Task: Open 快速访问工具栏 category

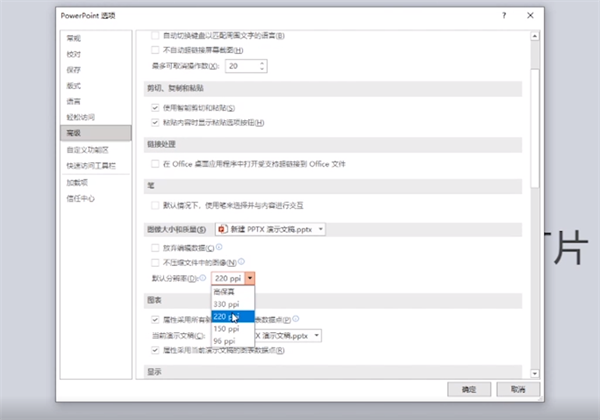Action: pyautogui.click(x=96, y=165)
